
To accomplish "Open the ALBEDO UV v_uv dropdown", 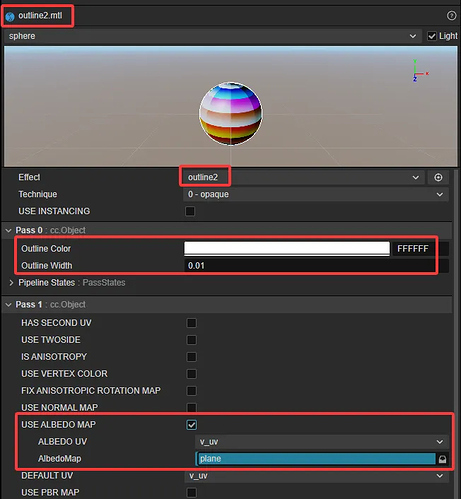I will (x=322, y=442).
